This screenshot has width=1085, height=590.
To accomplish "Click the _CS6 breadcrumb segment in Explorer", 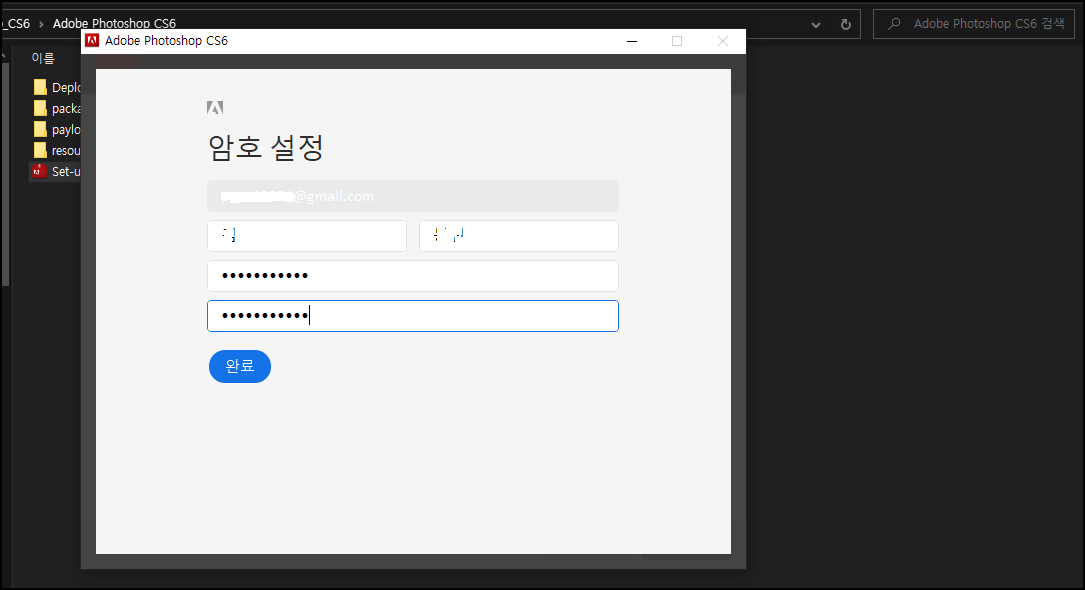I will click(16, 24).
